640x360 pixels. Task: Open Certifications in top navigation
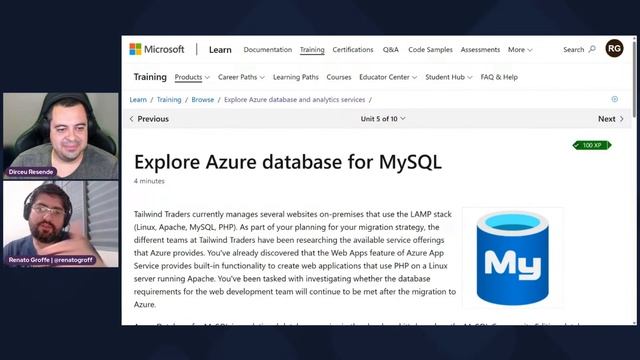(x=353, y=50)
